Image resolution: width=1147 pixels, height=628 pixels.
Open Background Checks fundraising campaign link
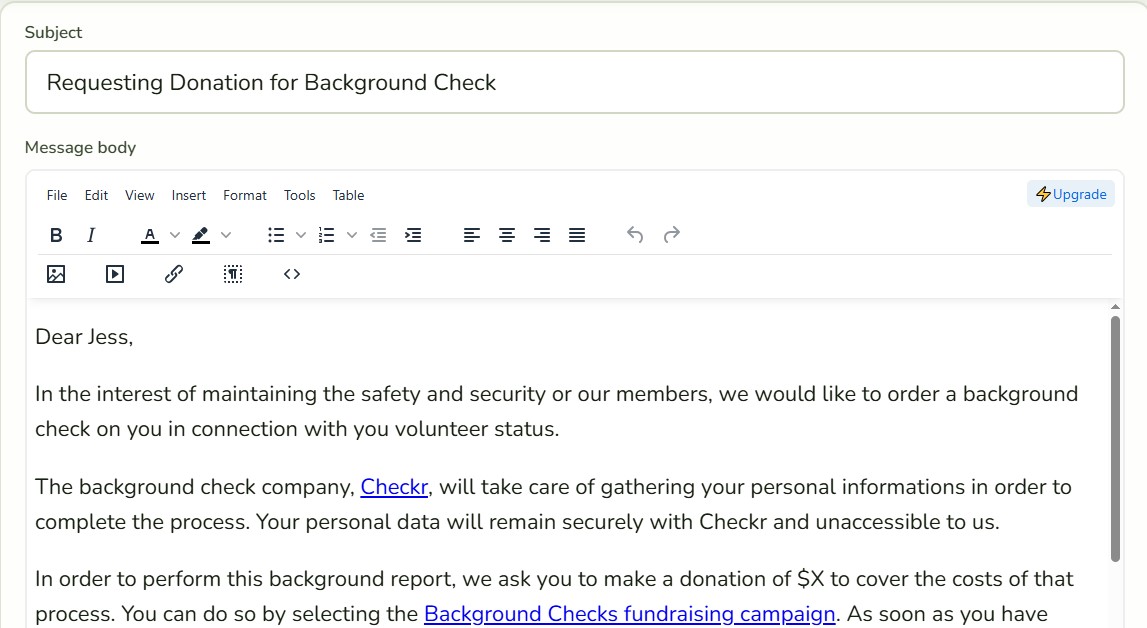630,613
